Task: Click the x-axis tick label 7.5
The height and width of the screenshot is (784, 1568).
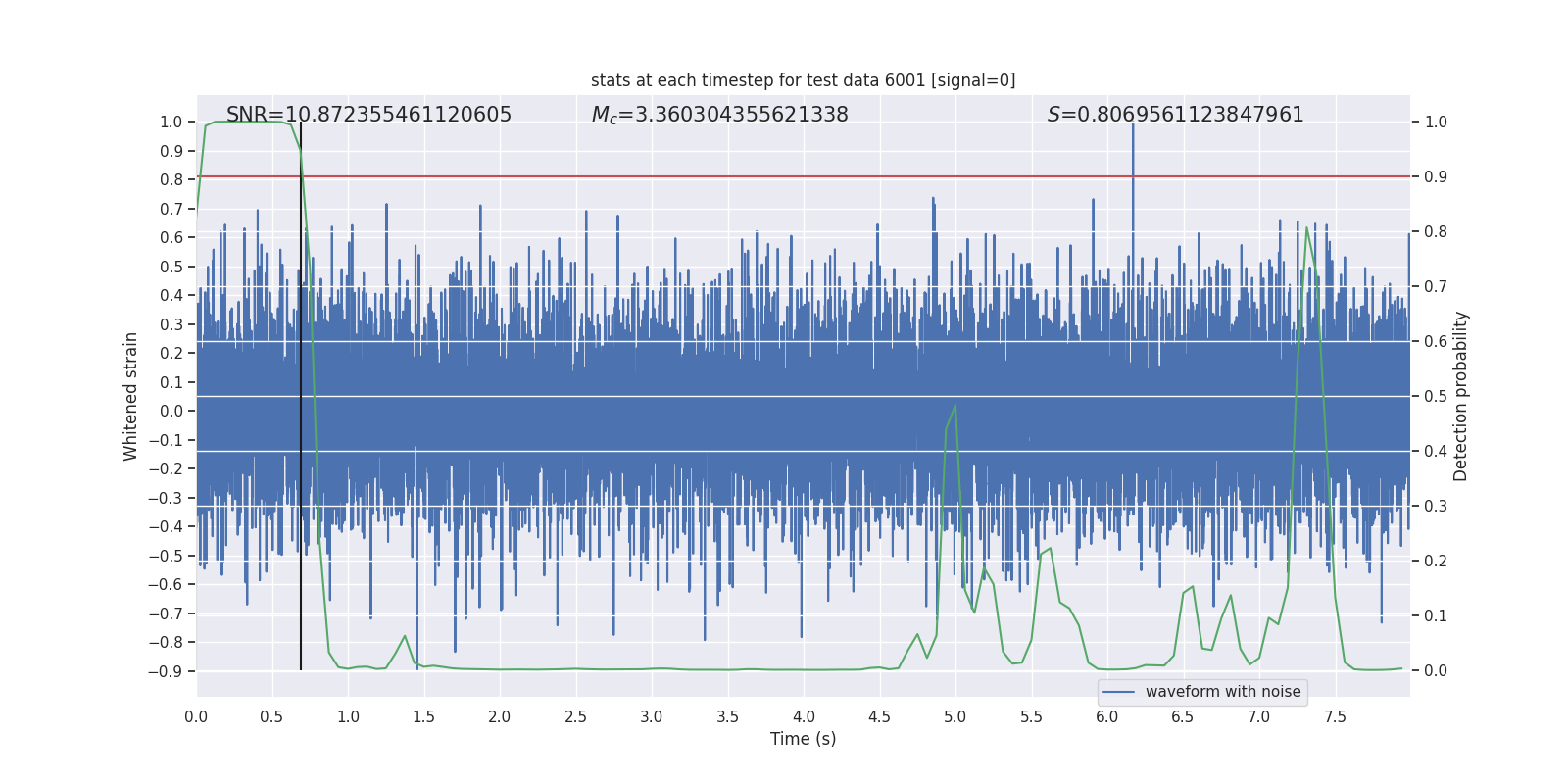Action: pos(1335,717)
